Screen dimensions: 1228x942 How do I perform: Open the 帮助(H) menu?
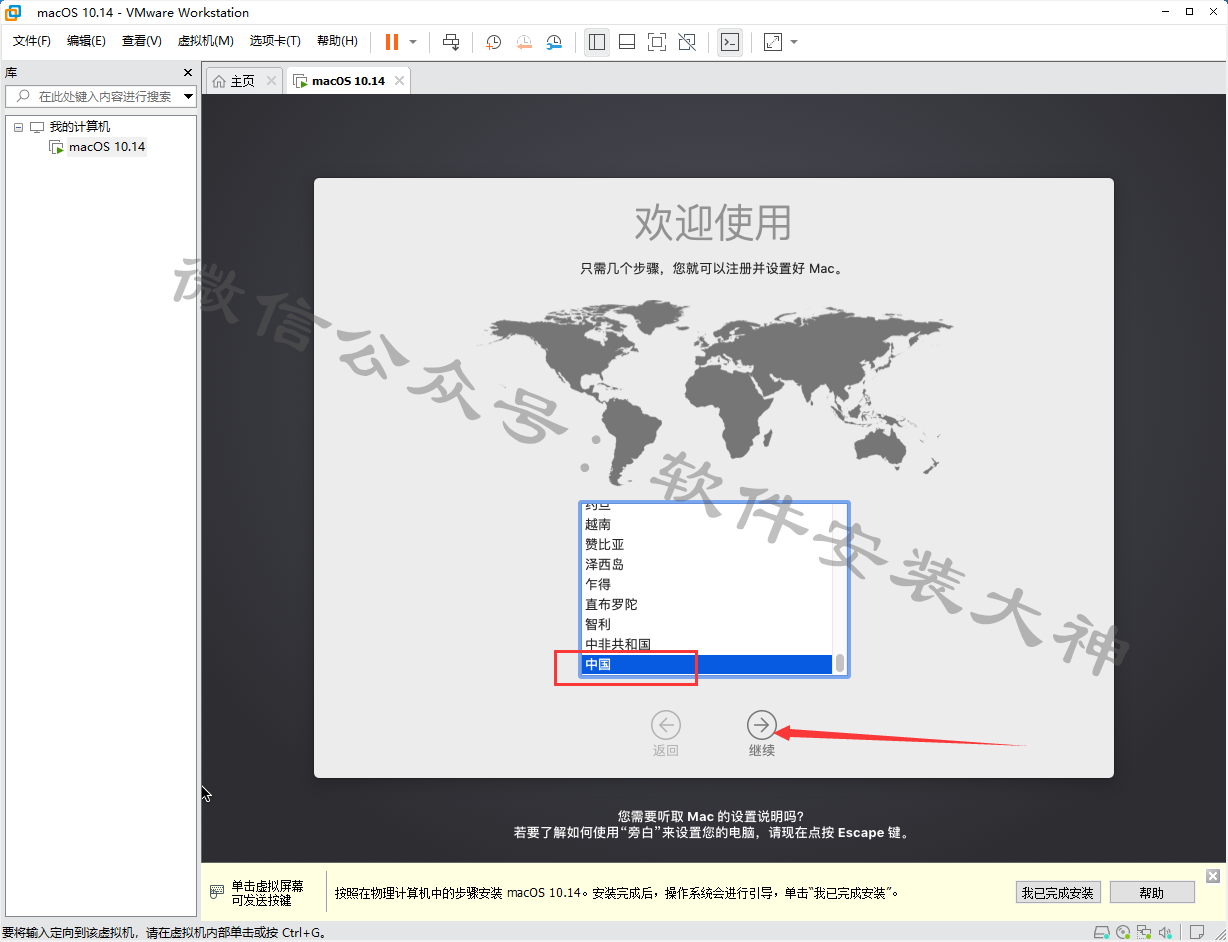pyautogui.click(x=337, y=41)
